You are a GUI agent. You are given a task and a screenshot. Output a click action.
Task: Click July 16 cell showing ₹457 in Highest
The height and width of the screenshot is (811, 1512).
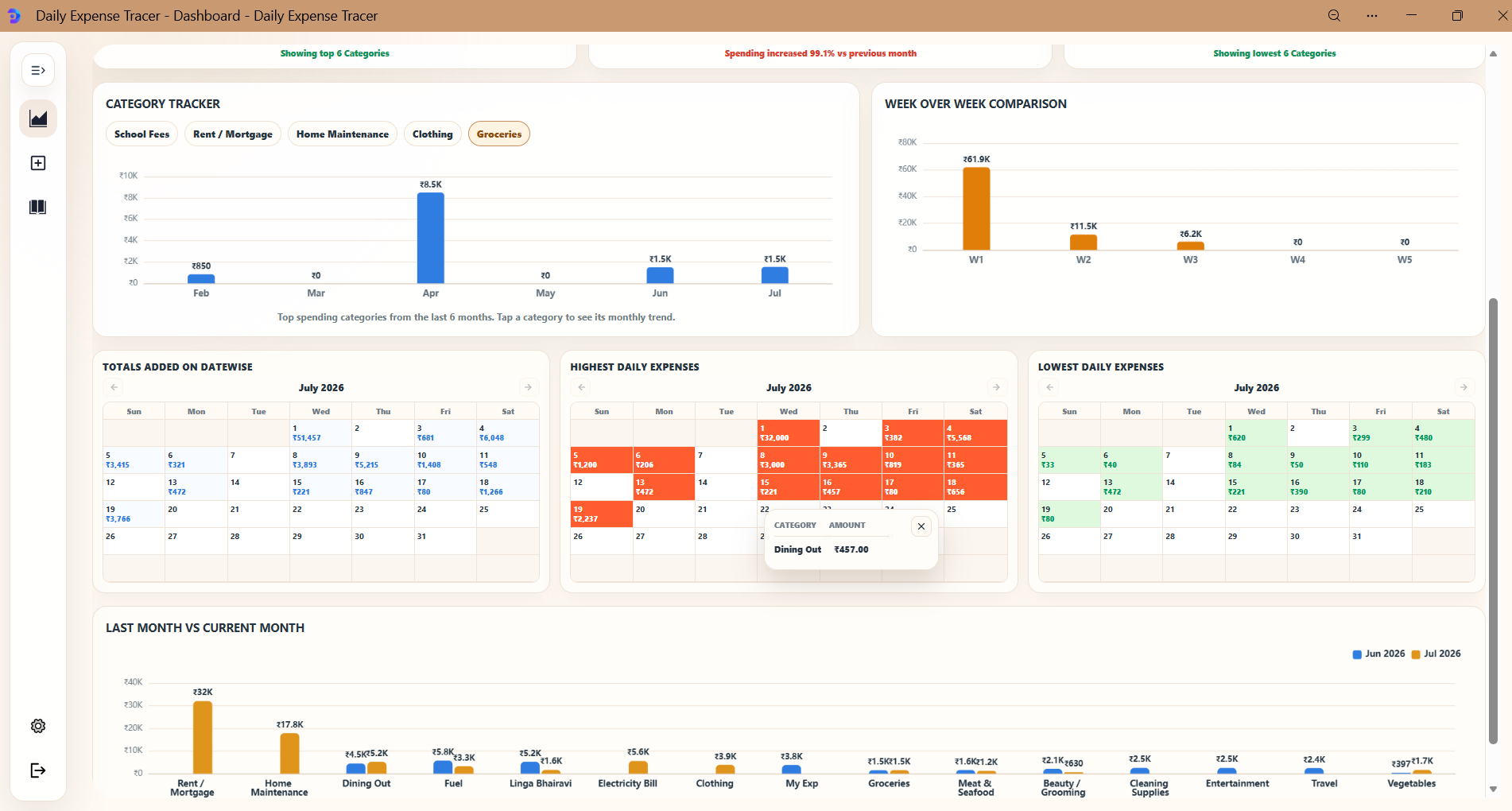851,487
